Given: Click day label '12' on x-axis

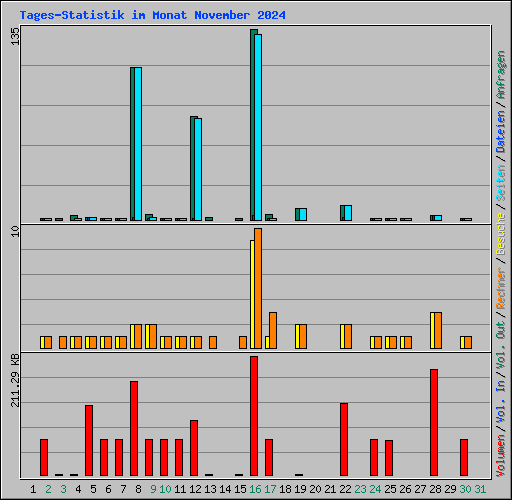Looking at the screenshot, I should coord(195,489).
